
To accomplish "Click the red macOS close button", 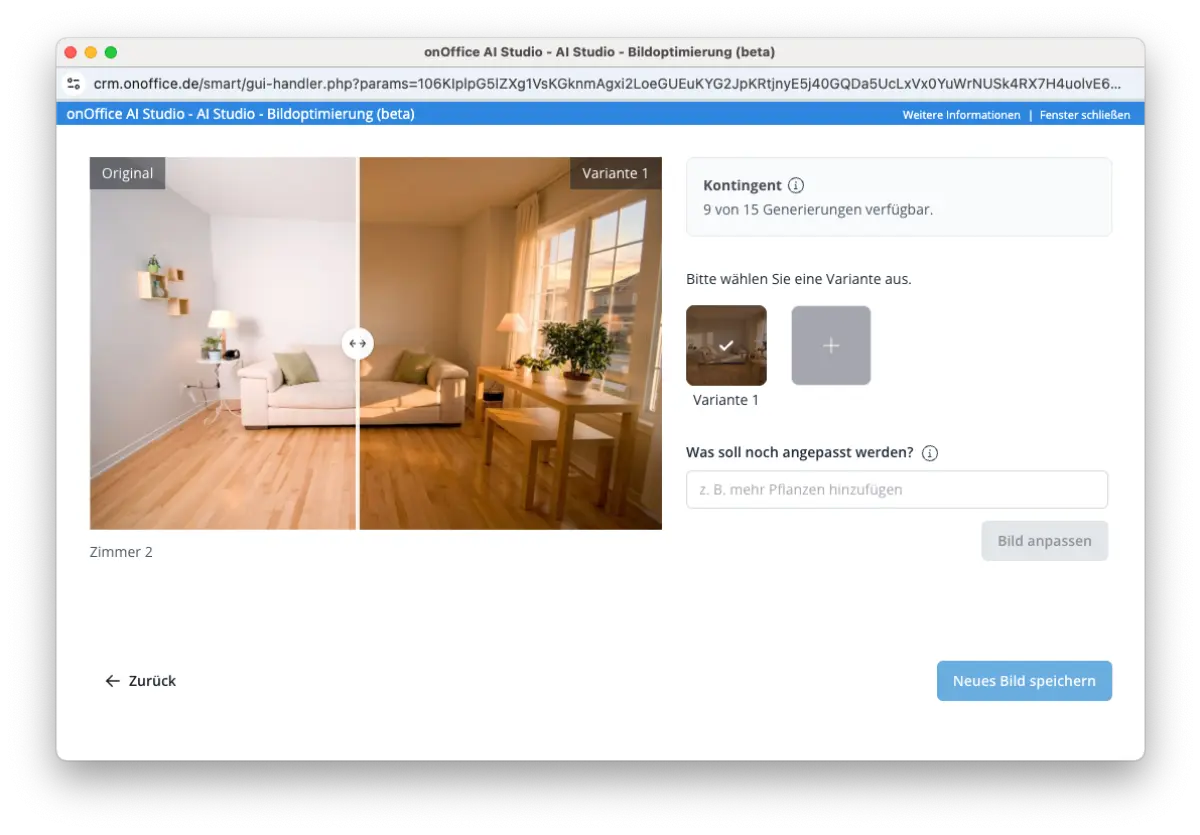I will pyautogui.click(x=71, y=52).
